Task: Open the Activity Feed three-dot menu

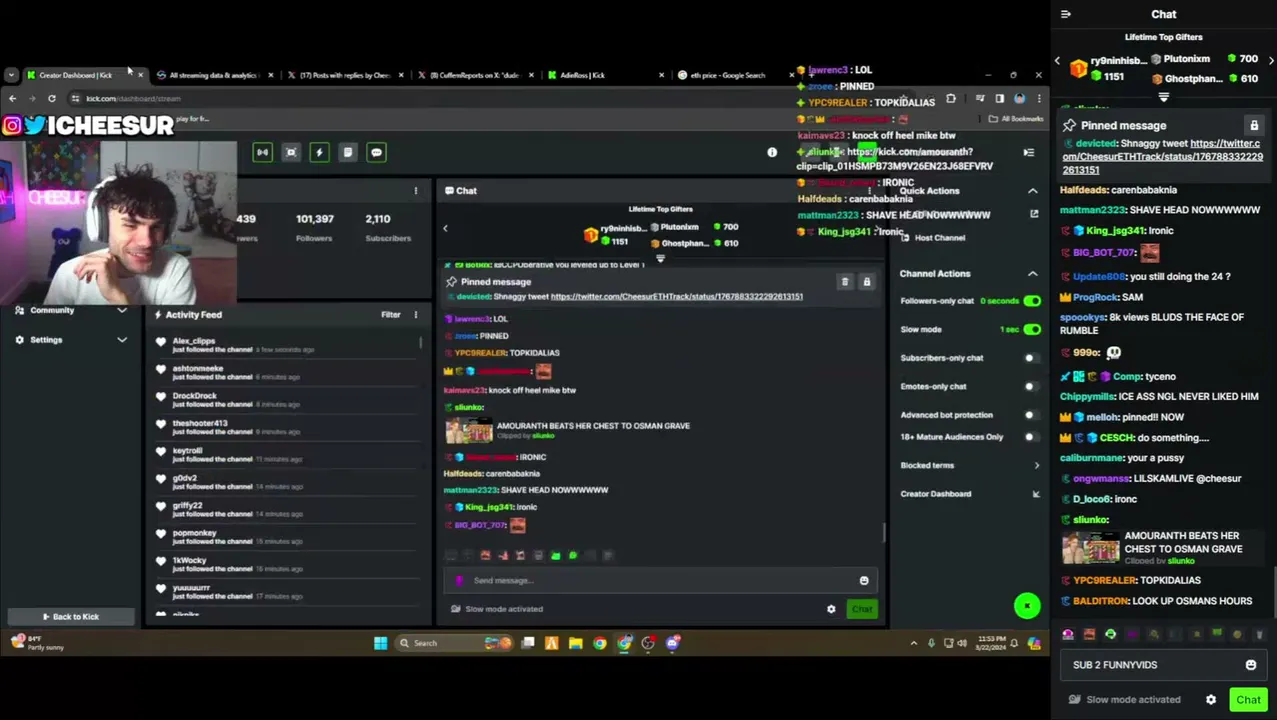Action: point(416,314)
